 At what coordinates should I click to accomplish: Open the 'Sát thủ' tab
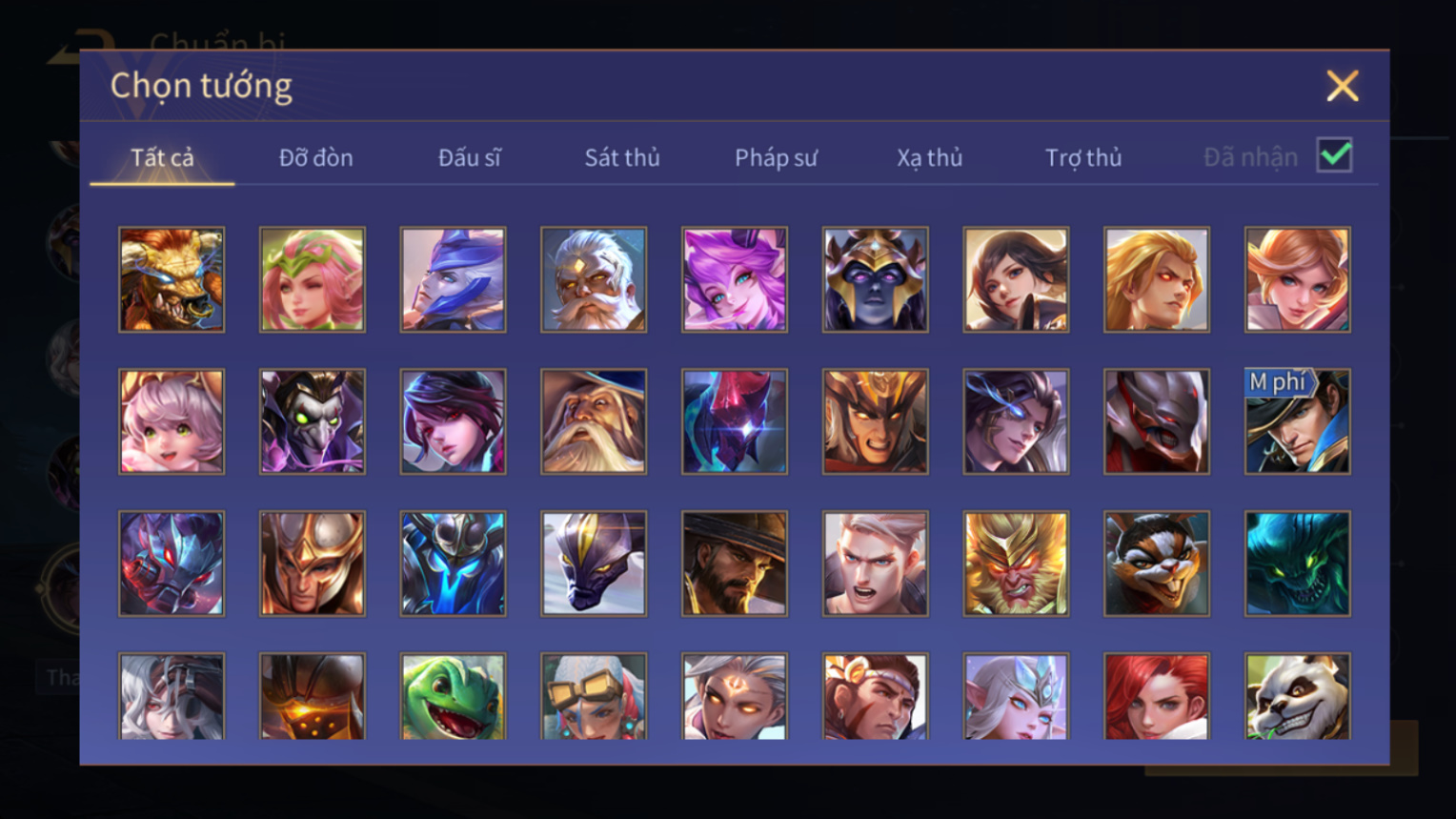pyautogui.click(x=622, y=157)
